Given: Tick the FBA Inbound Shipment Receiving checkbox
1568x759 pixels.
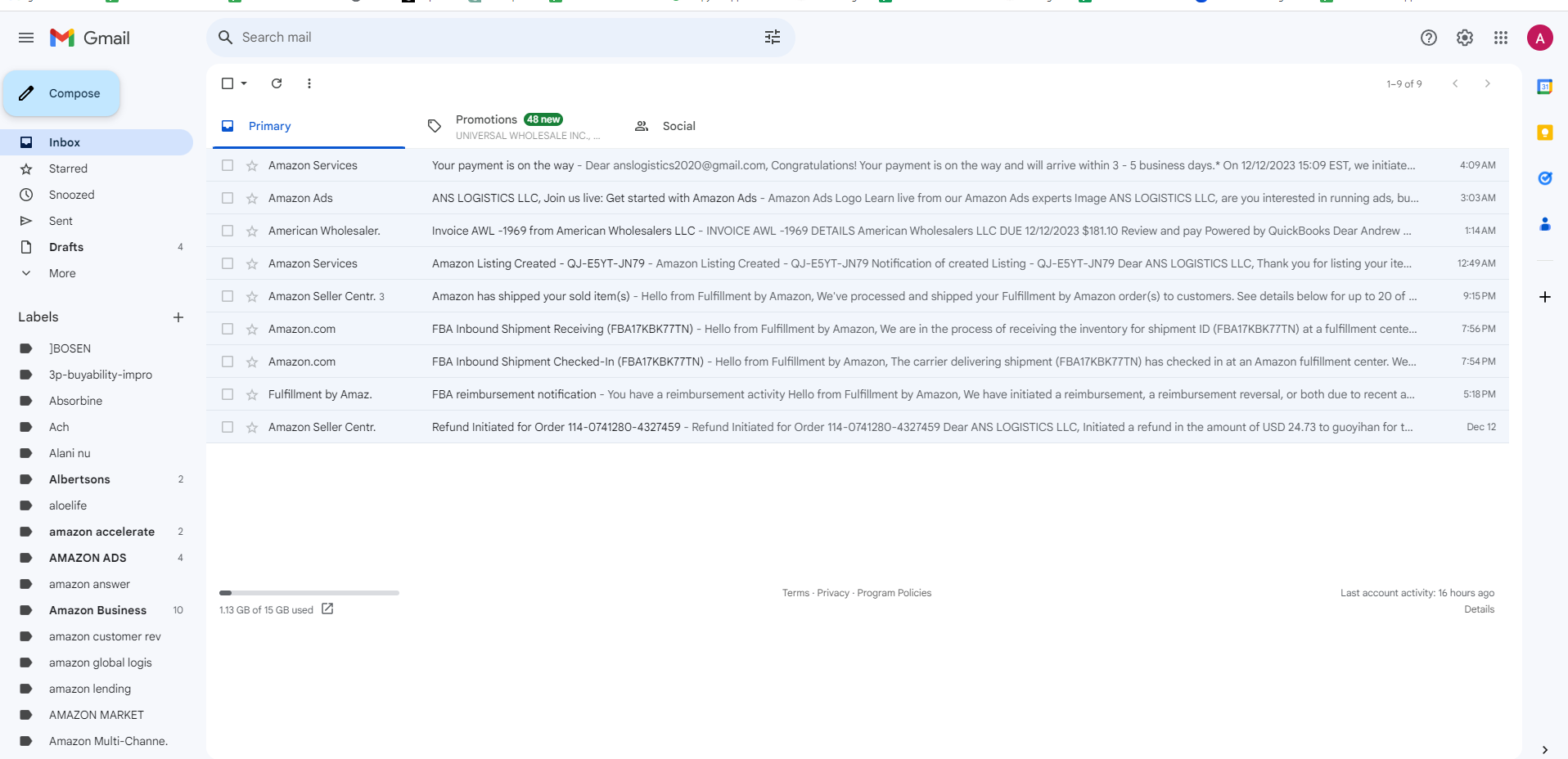Looking at the screenshot, I should (x=228, y=329).
